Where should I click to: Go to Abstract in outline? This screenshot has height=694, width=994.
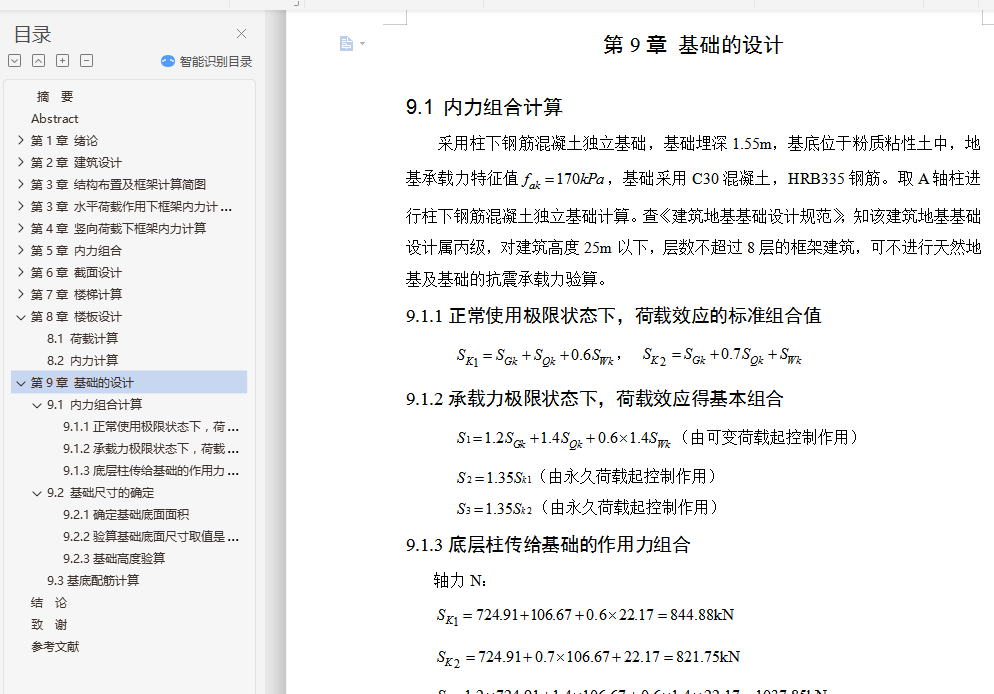55,119
